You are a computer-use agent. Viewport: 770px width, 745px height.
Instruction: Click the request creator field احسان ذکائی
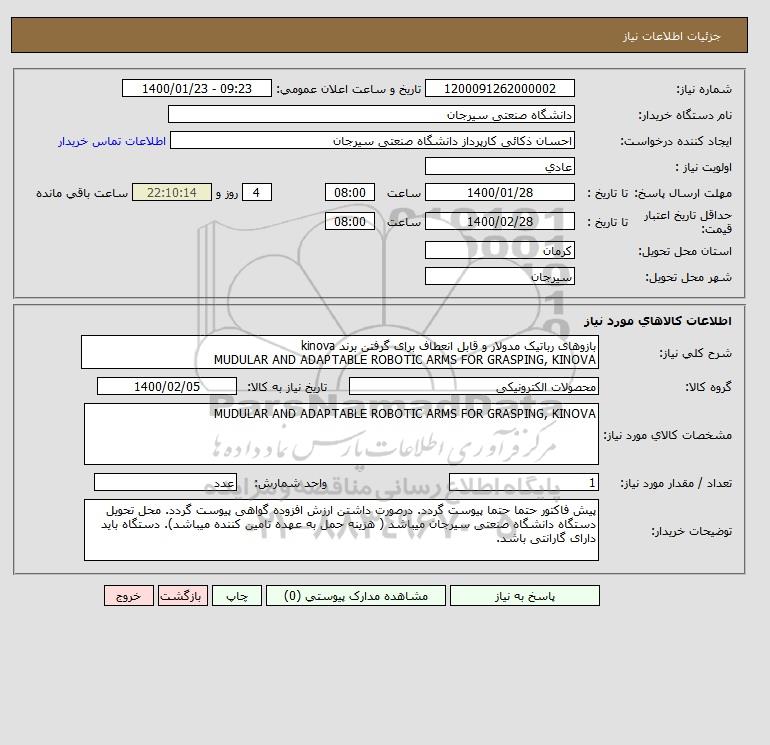[372, 140]
